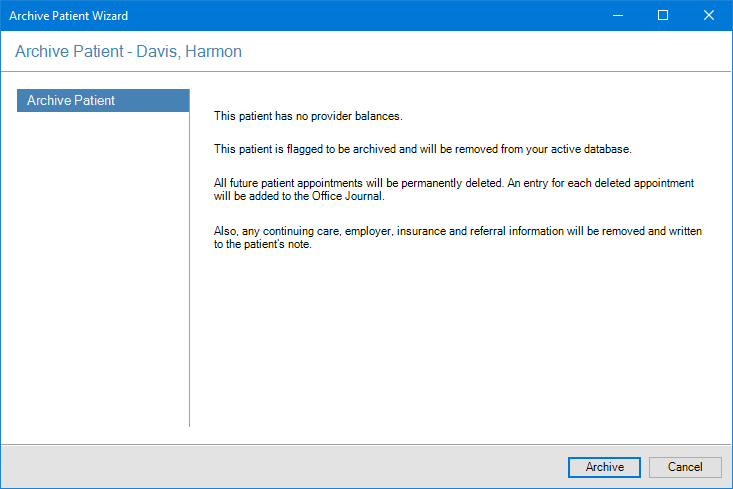
Task: Cancel the archive patient wizard
Action: coord(685,467)
